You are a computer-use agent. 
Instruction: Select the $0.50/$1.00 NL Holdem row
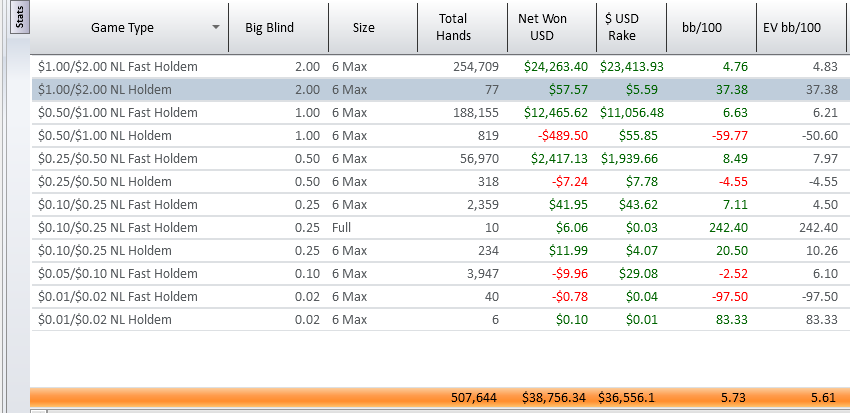pos(439,135)
